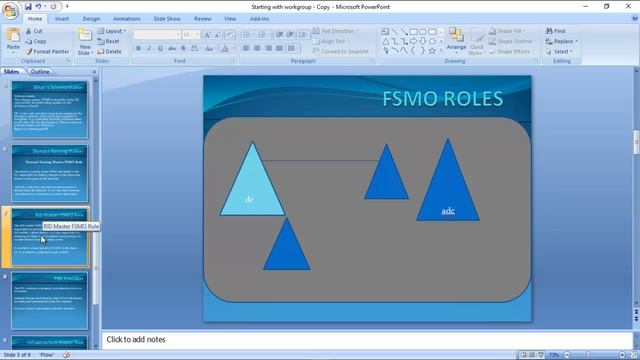640x360 pixels.
Task: Open the font name combo box
Action: [157, 35]
